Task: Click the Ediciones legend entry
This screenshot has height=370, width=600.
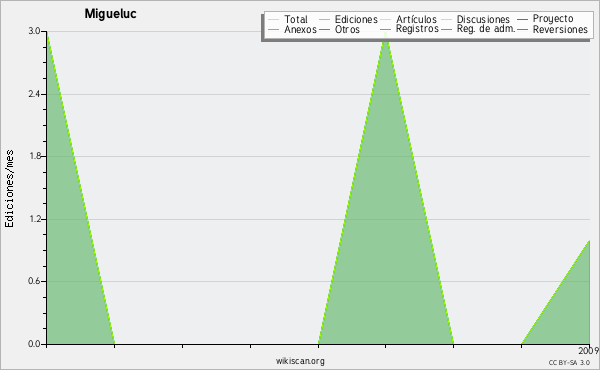Action: coord(348,19)
